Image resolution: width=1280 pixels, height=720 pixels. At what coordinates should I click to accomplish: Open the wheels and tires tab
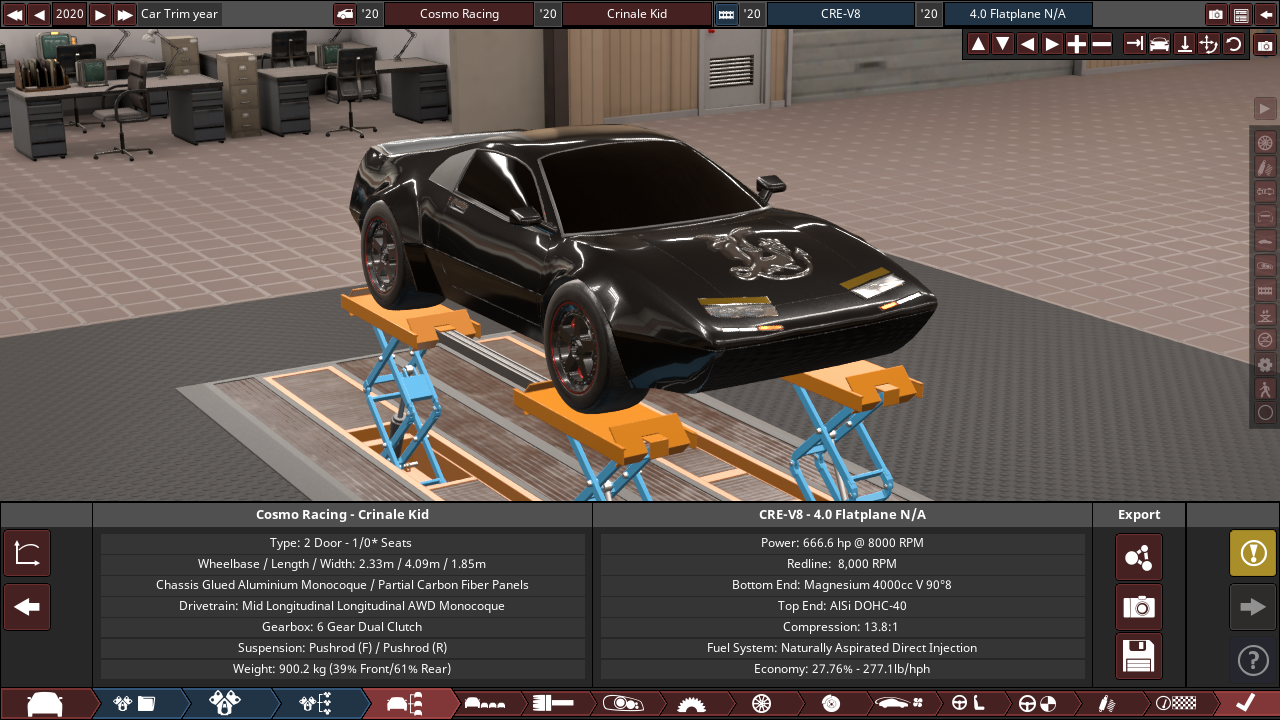coord(761,704)
